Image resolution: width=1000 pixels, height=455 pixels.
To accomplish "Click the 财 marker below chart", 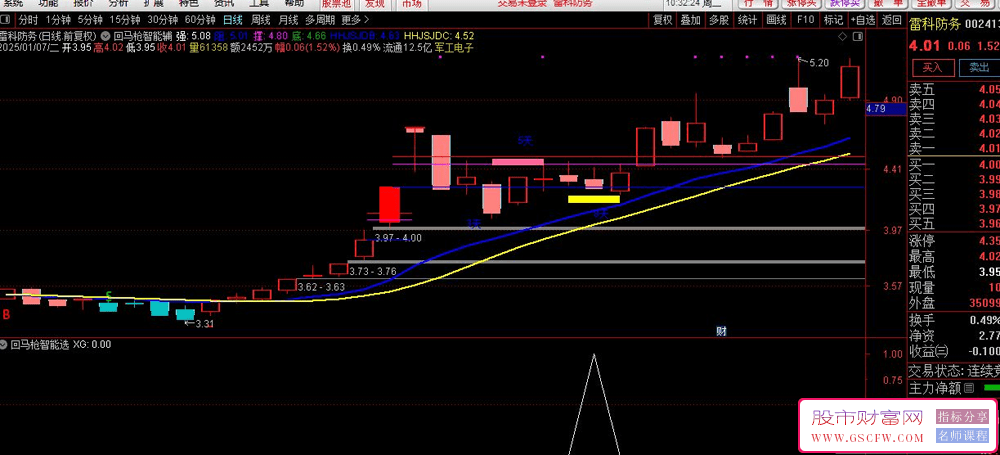I will point(721,331).
